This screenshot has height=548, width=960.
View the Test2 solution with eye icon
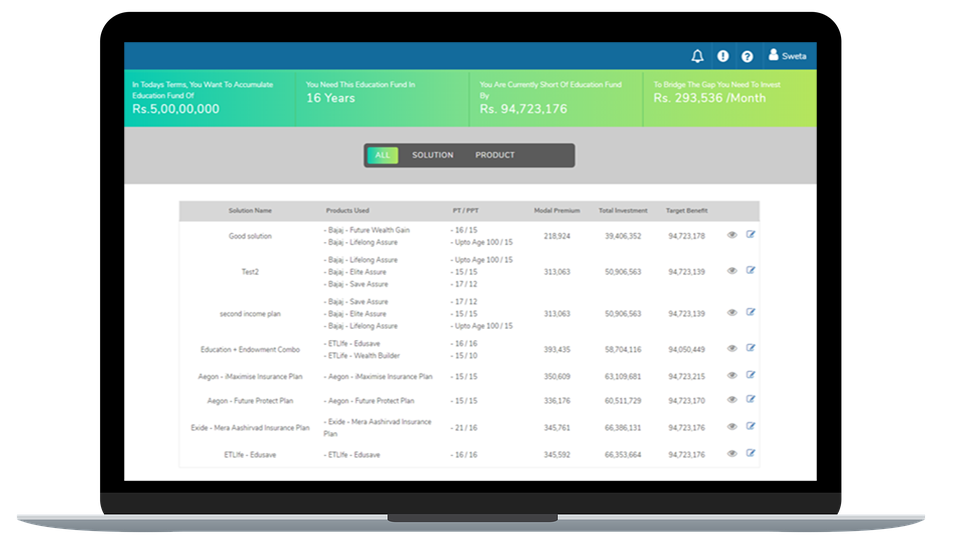732,270
